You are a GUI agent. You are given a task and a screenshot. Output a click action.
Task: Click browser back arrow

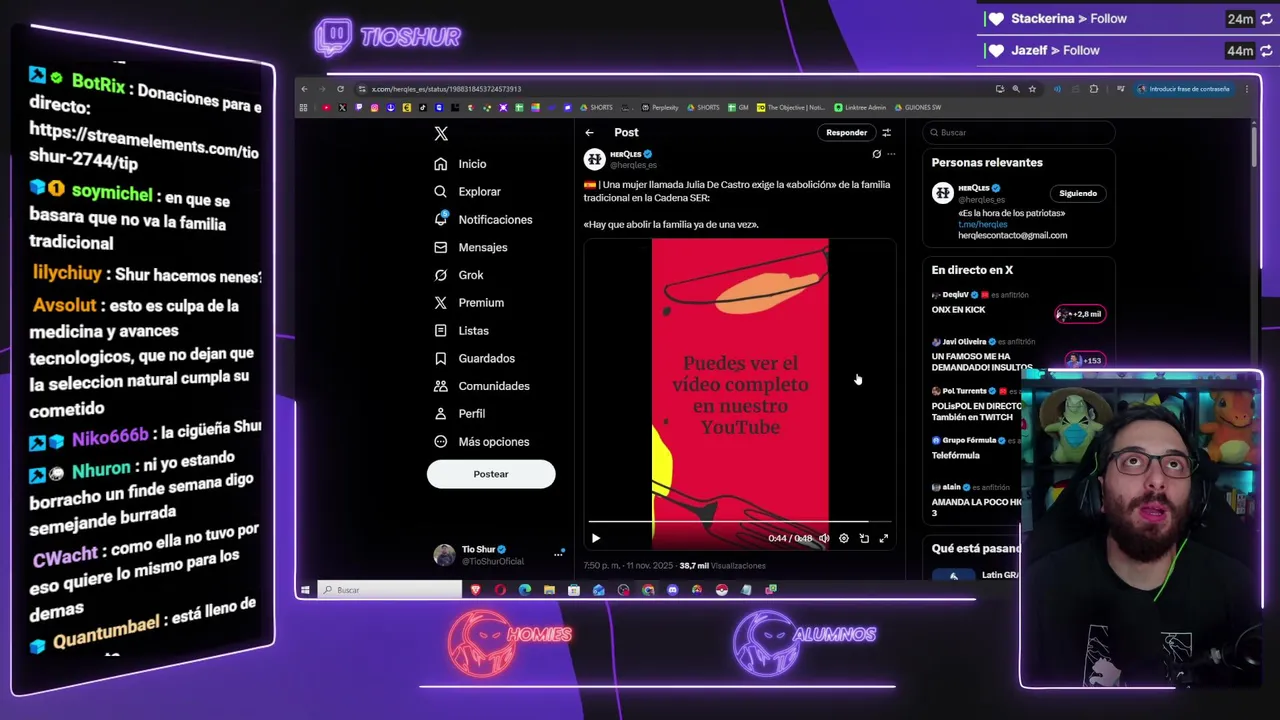click(305, 89)
